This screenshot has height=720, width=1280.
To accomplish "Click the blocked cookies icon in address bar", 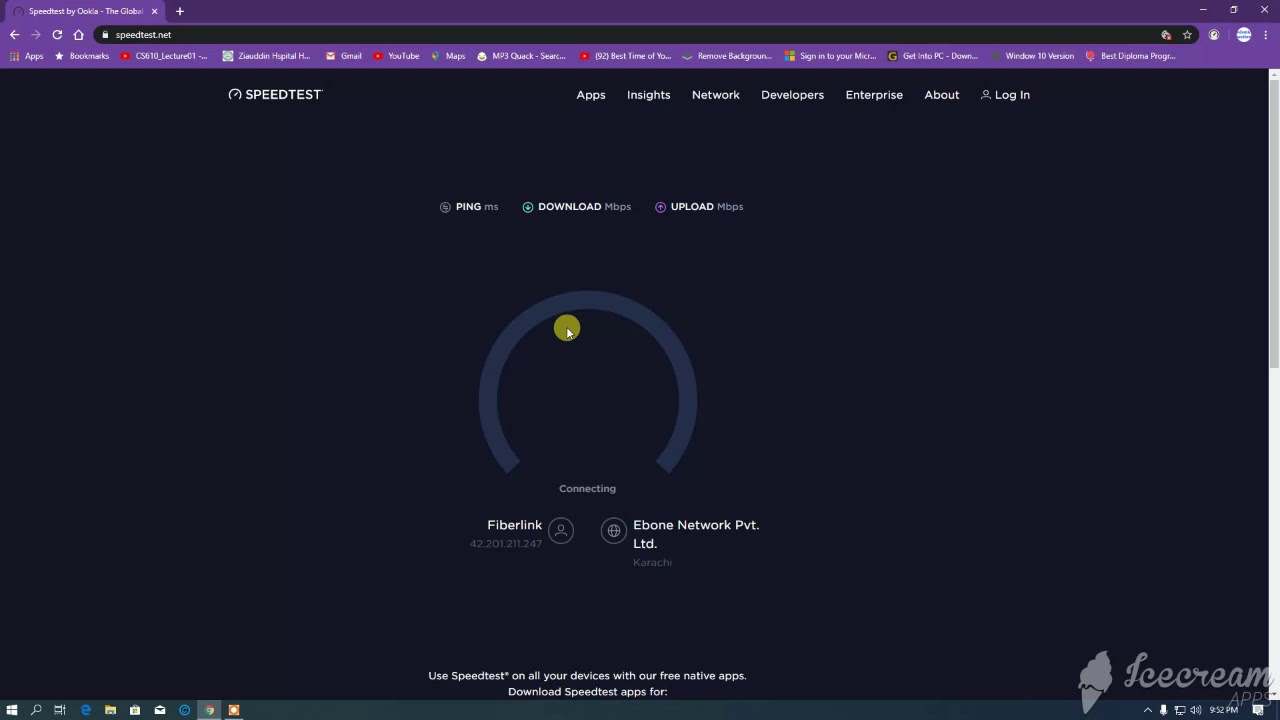I will pyautogui.click(x=1166, y=34).
